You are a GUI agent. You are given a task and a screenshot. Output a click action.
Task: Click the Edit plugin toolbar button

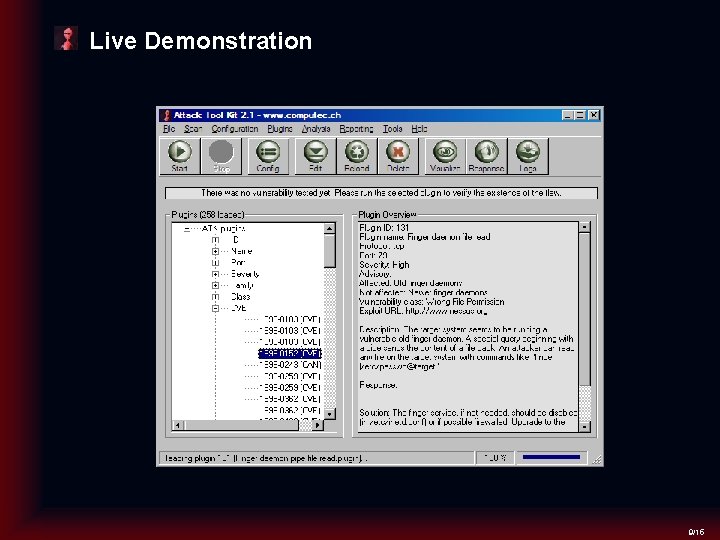click(x=315, y=156)
